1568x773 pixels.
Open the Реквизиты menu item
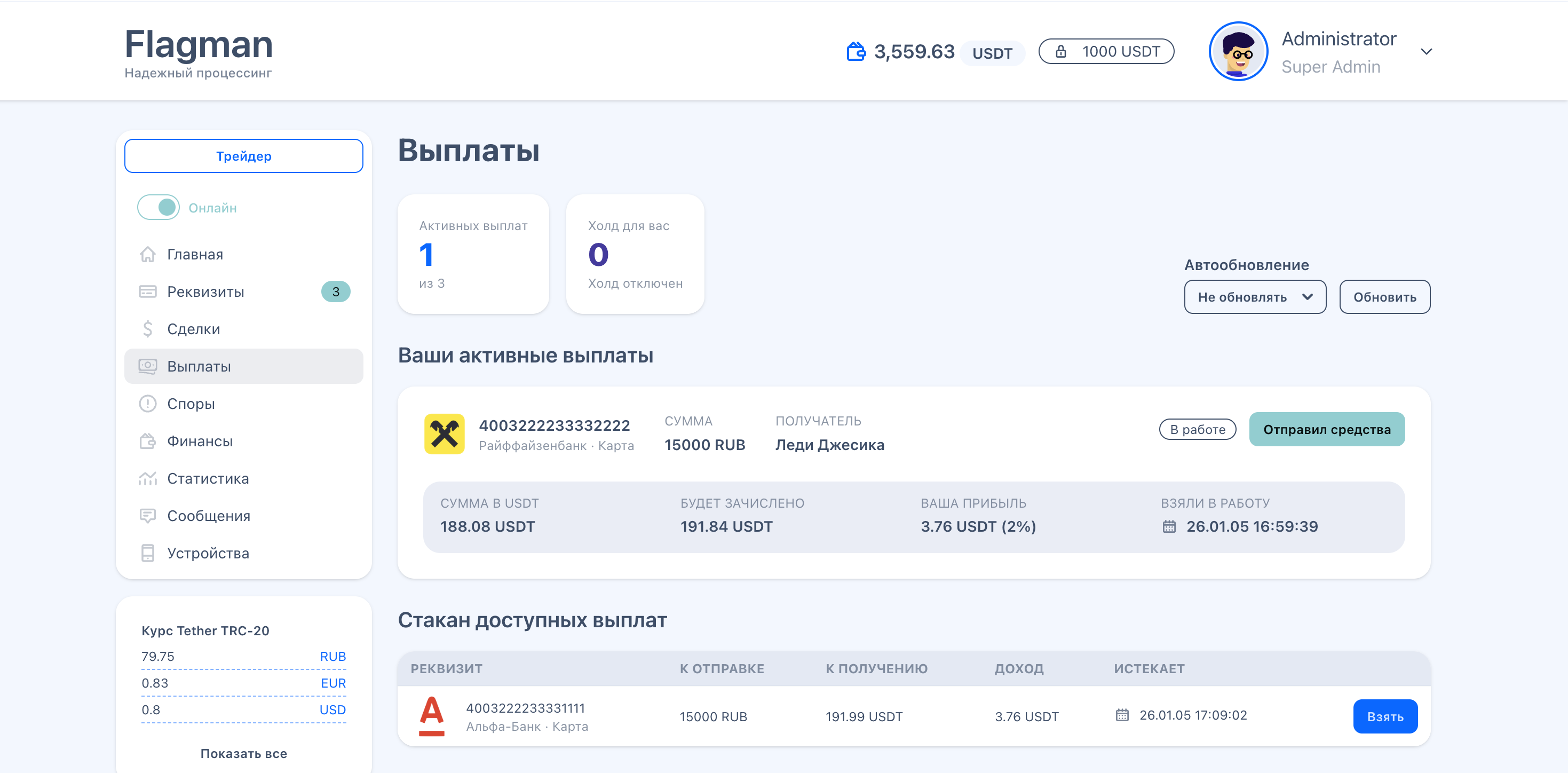[205, 292]
